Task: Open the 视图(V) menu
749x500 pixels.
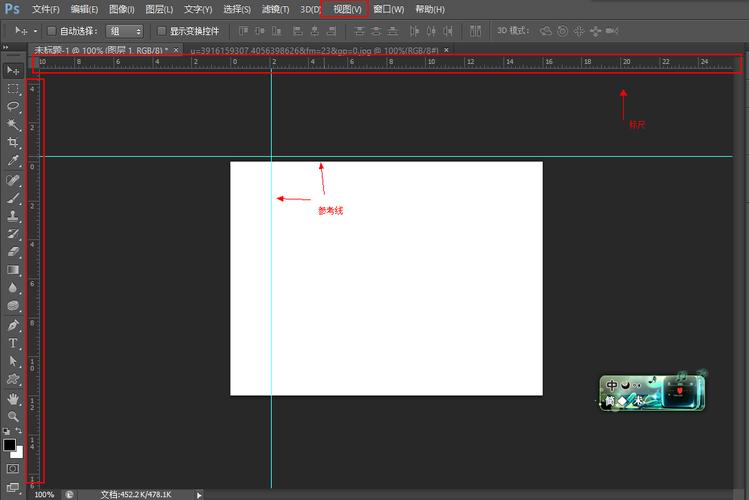Action: tap(347, 9)
